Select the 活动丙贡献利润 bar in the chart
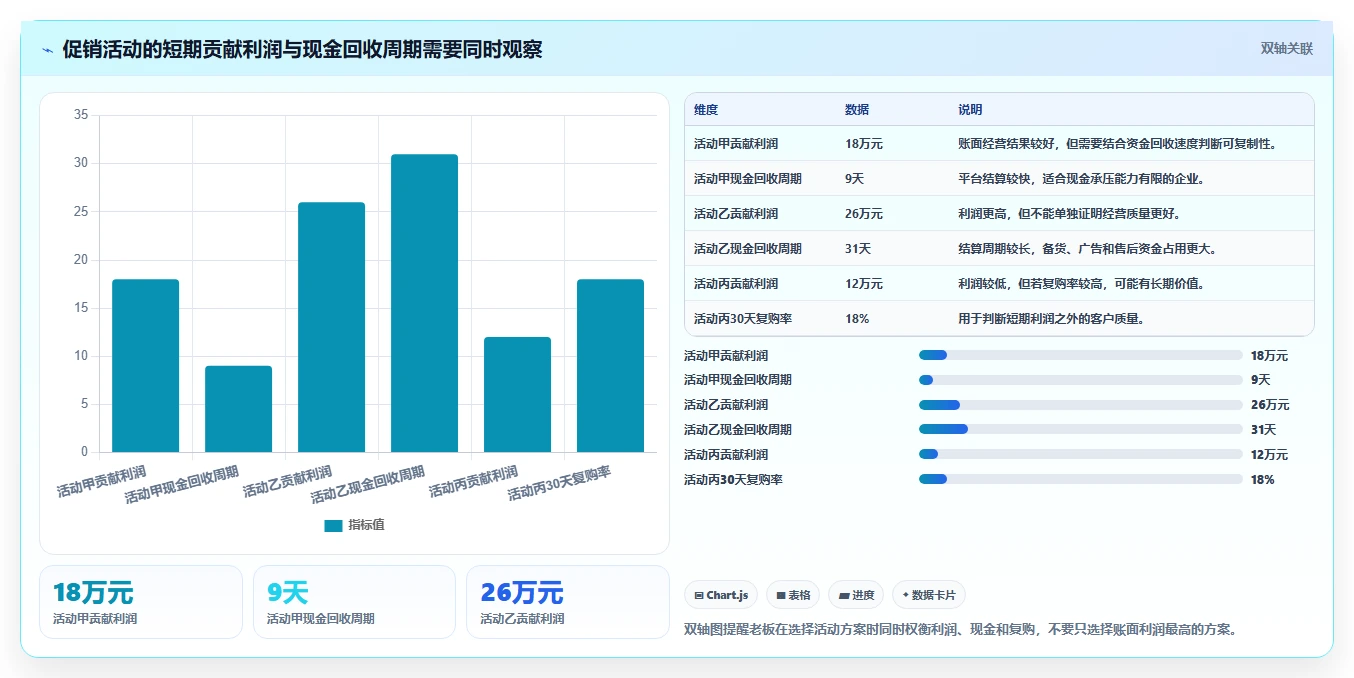The width and height of the screenshot is (1354, 678). pos(517,395)
